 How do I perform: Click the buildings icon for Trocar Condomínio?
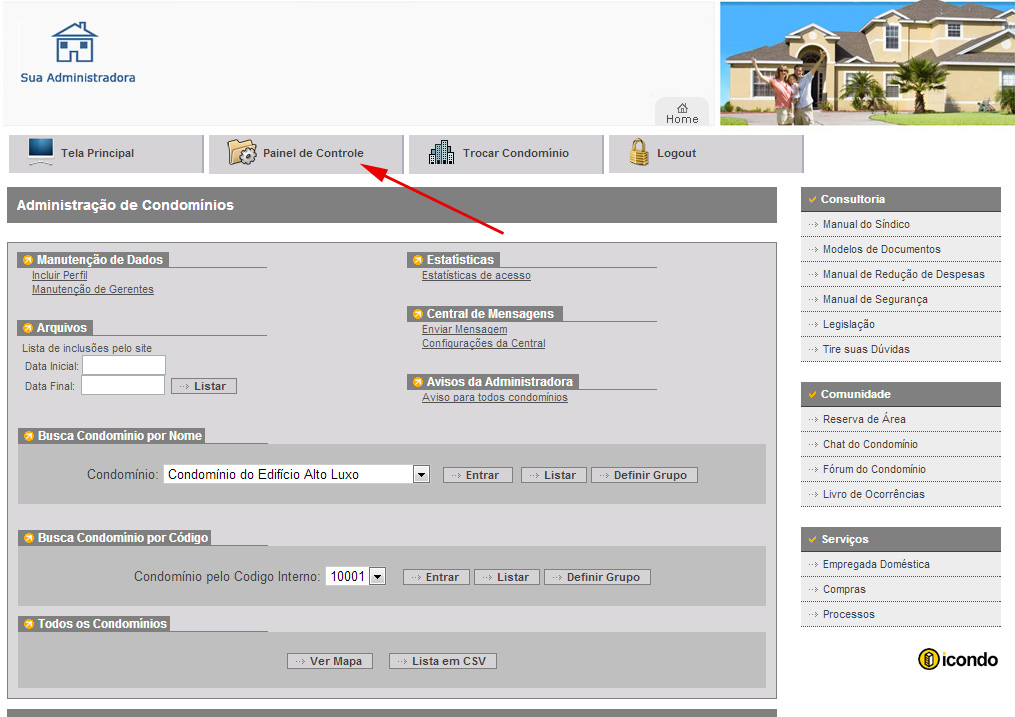coord(441,152)
